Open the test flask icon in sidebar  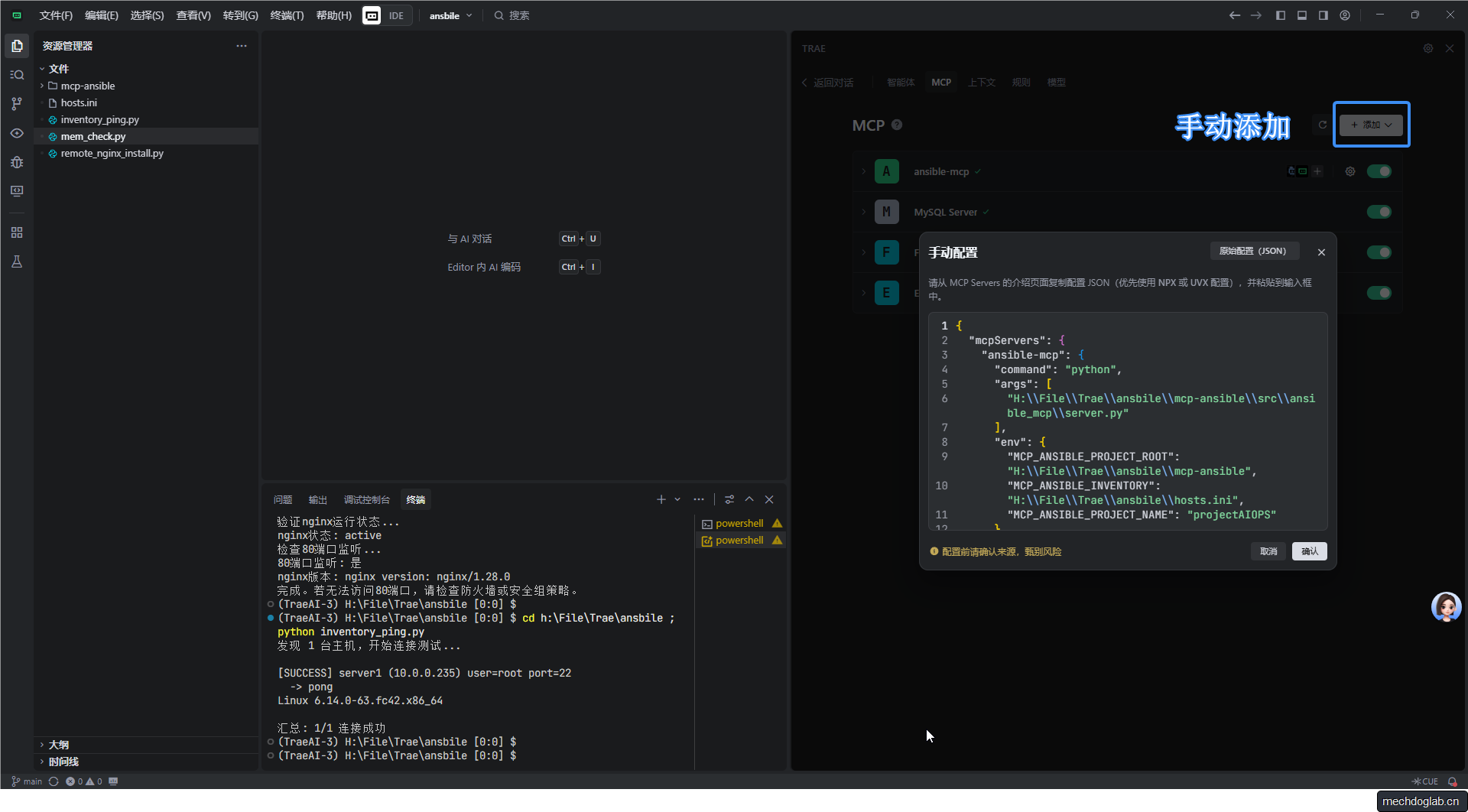pos(17,261)
